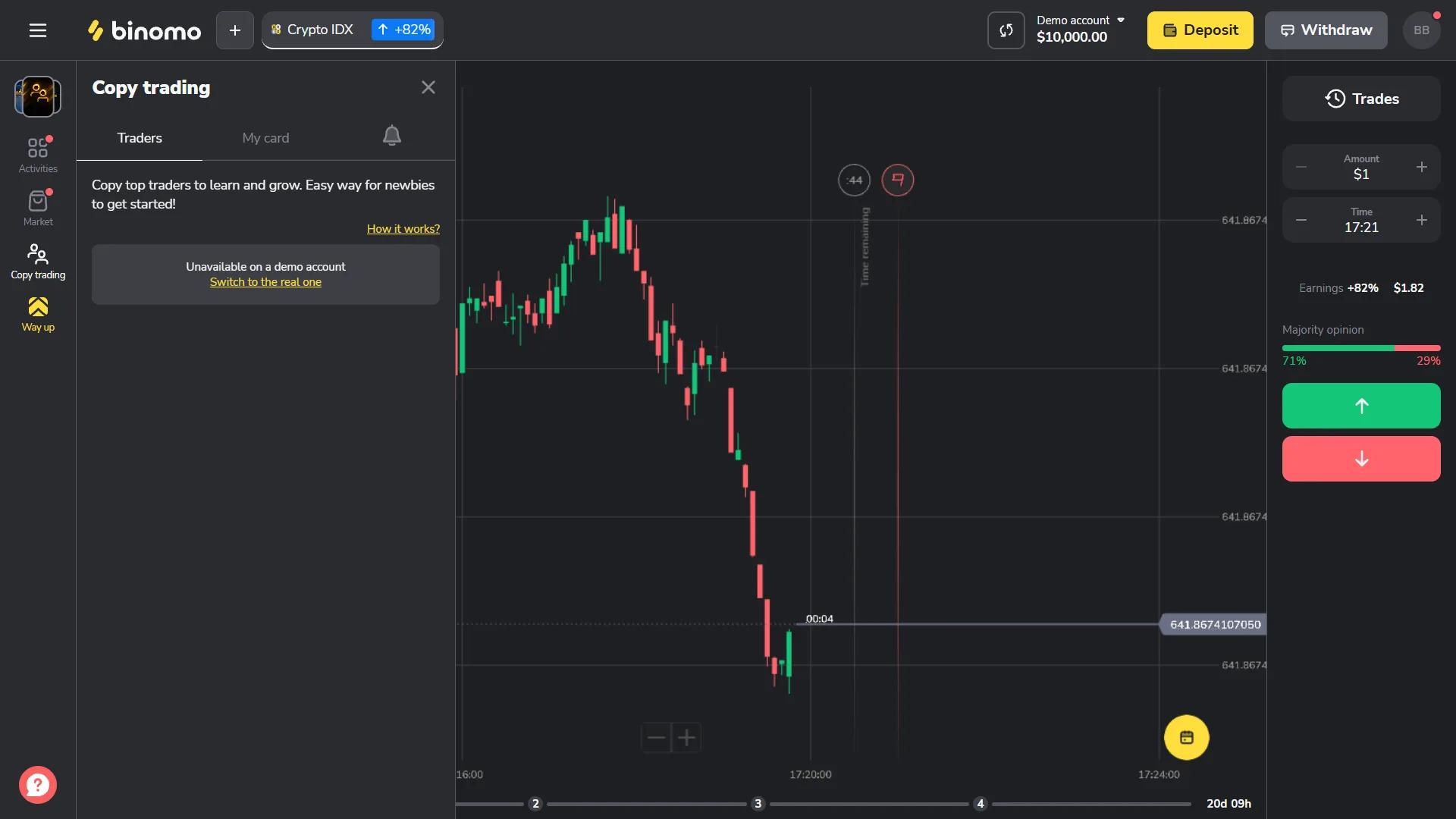Decrease the trade Time

click(1301, 220)
